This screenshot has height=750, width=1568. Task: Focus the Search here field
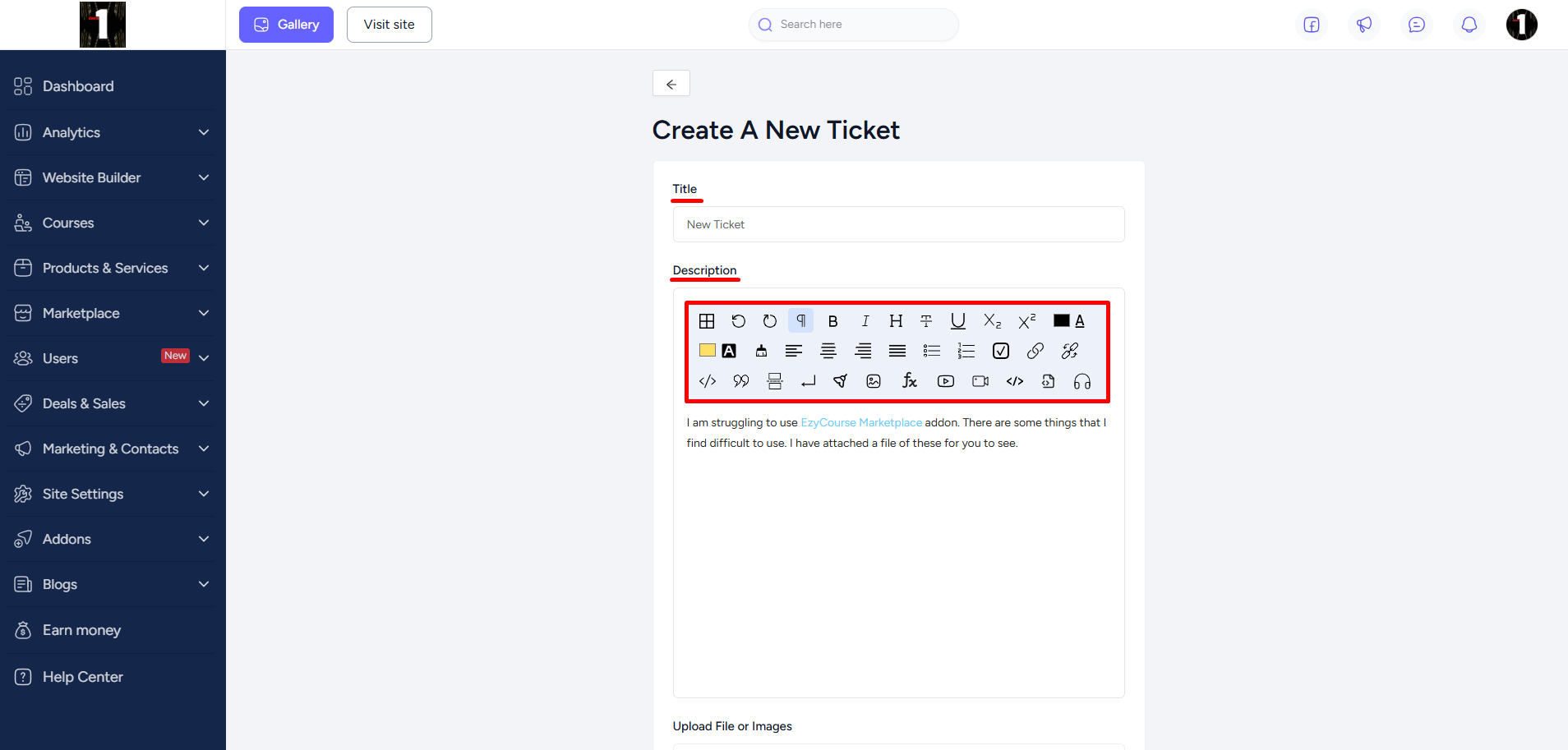[853, 25]
